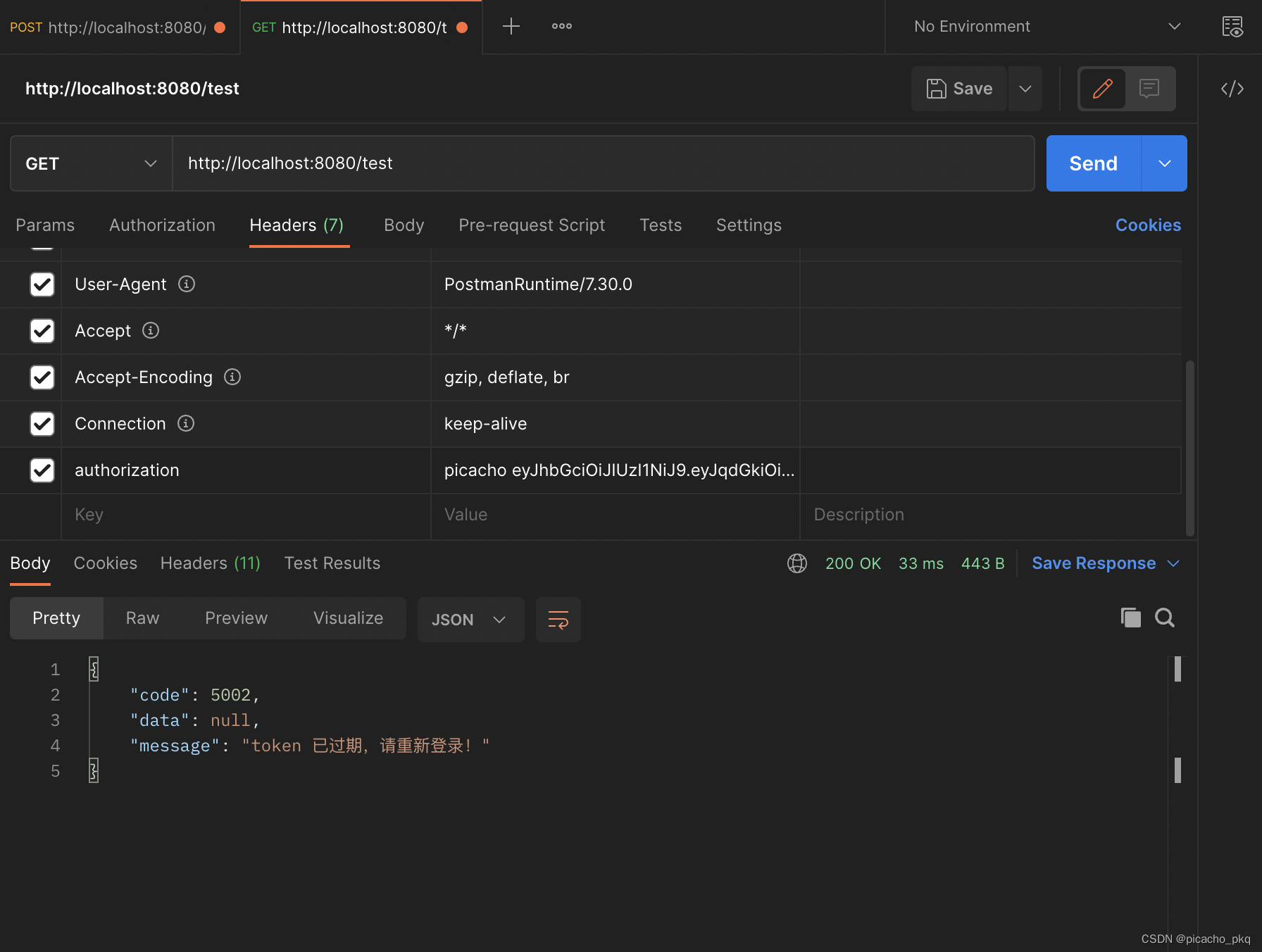This screenshot has width=1262, height=952.
Task: Click the keep-alive header value
Action: 485,424
